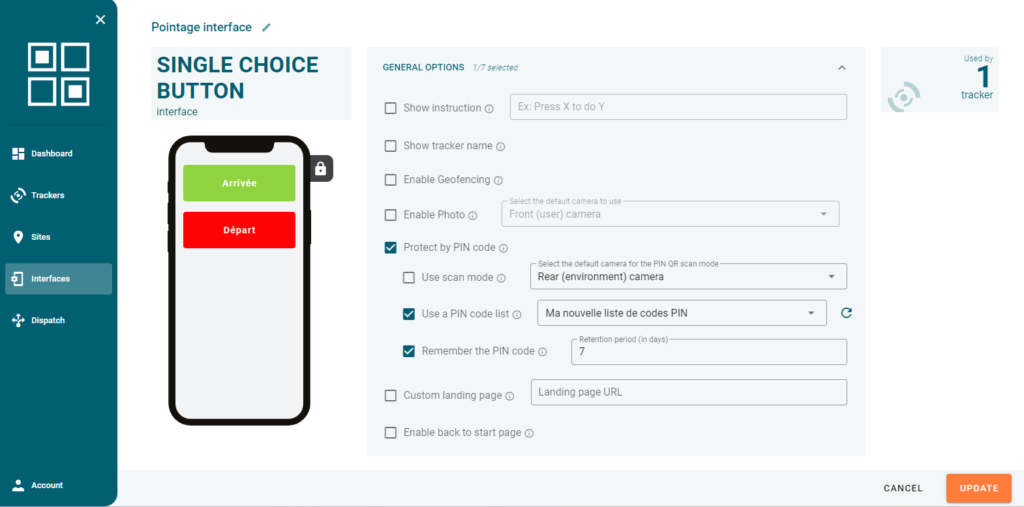Uncheck Protect by PIN code
Image resolution: width=1024 pixels, height=507 pixels.
391,248
